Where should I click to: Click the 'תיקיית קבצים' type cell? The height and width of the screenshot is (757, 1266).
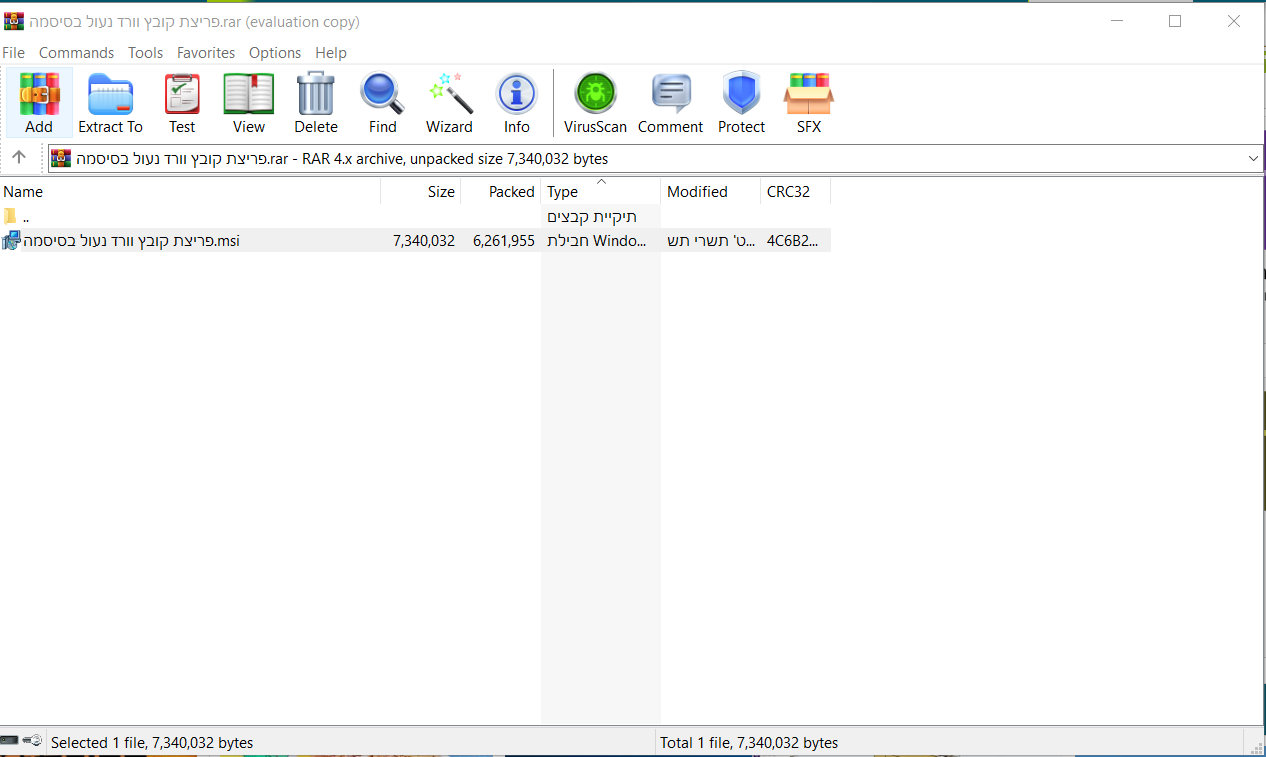592,216
